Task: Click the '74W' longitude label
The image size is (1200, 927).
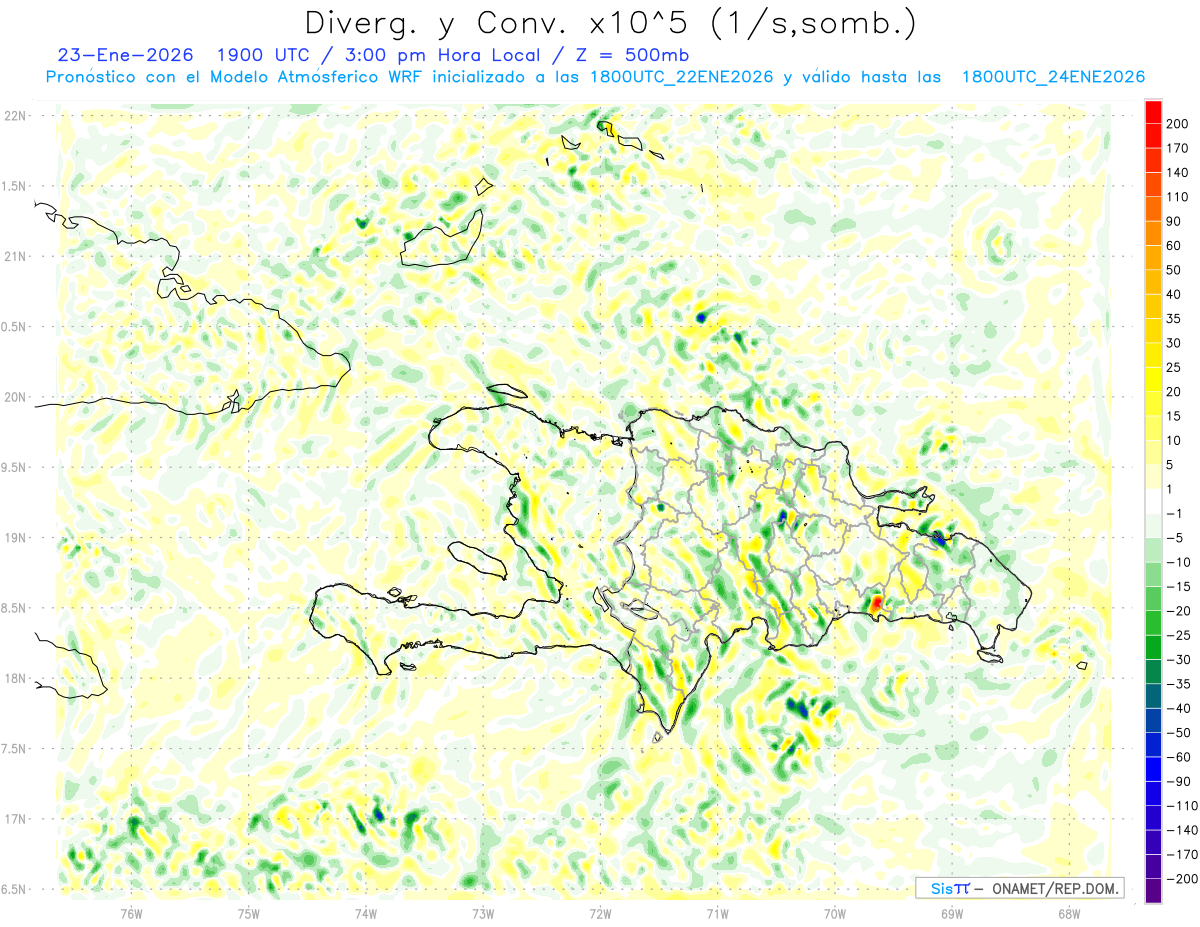Action: 365,914
